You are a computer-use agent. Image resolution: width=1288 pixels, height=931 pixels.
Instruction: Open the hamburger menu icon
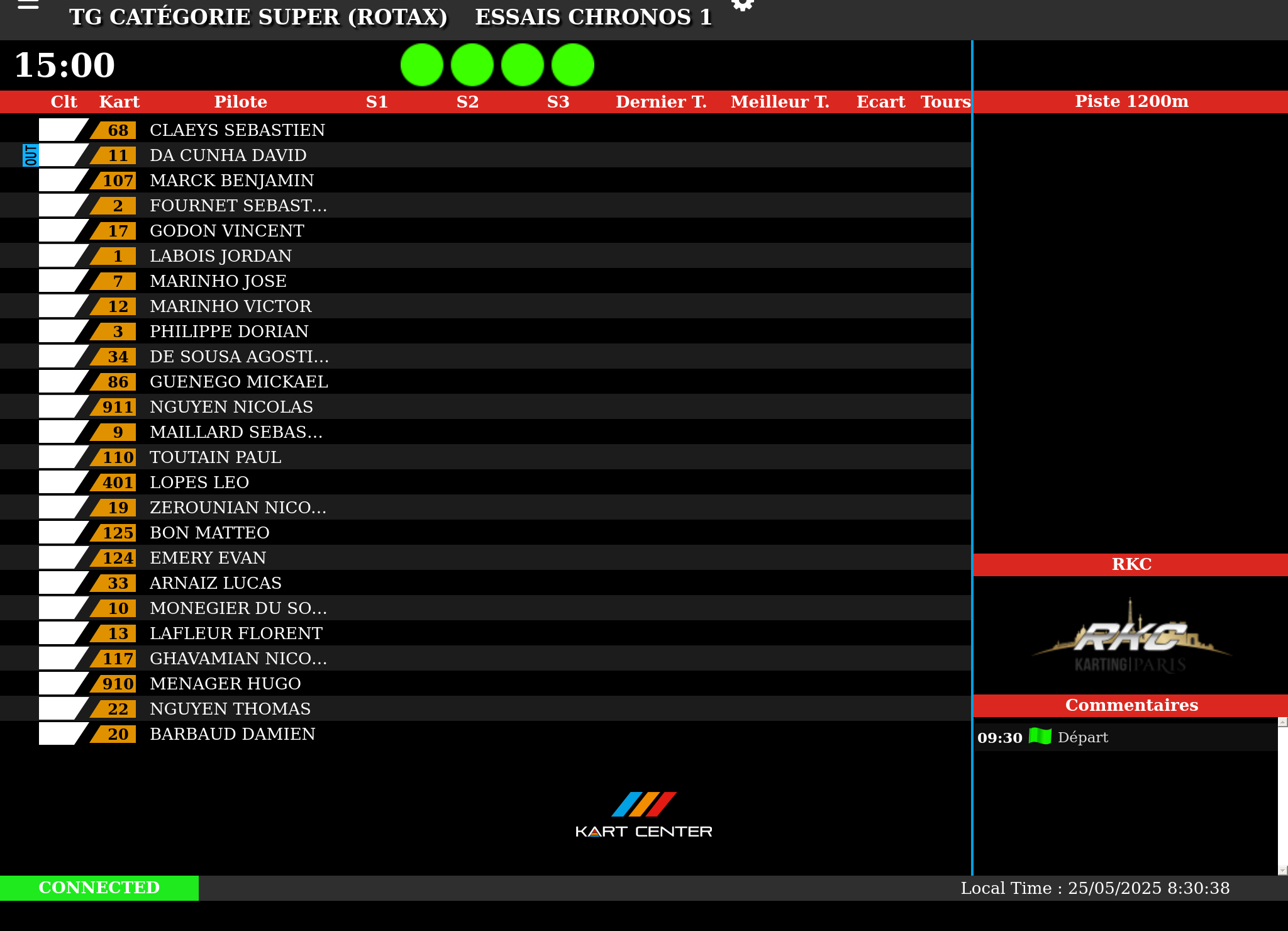pyautogui.click(x=28, y=5)
